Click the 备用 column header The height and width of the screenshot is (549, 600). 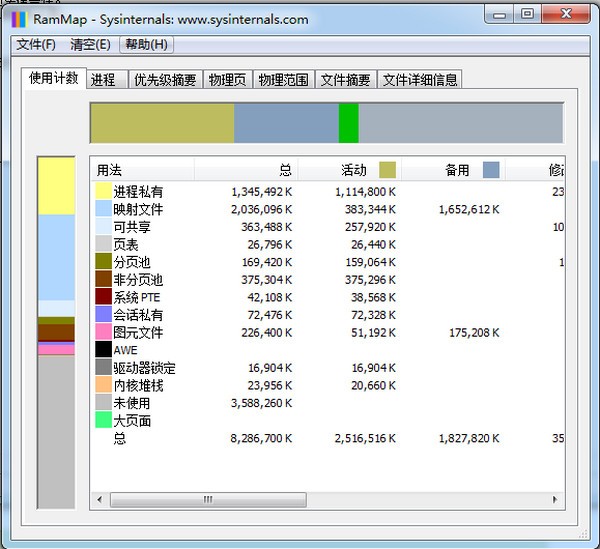pyautogui.click(x=455, y=170)
